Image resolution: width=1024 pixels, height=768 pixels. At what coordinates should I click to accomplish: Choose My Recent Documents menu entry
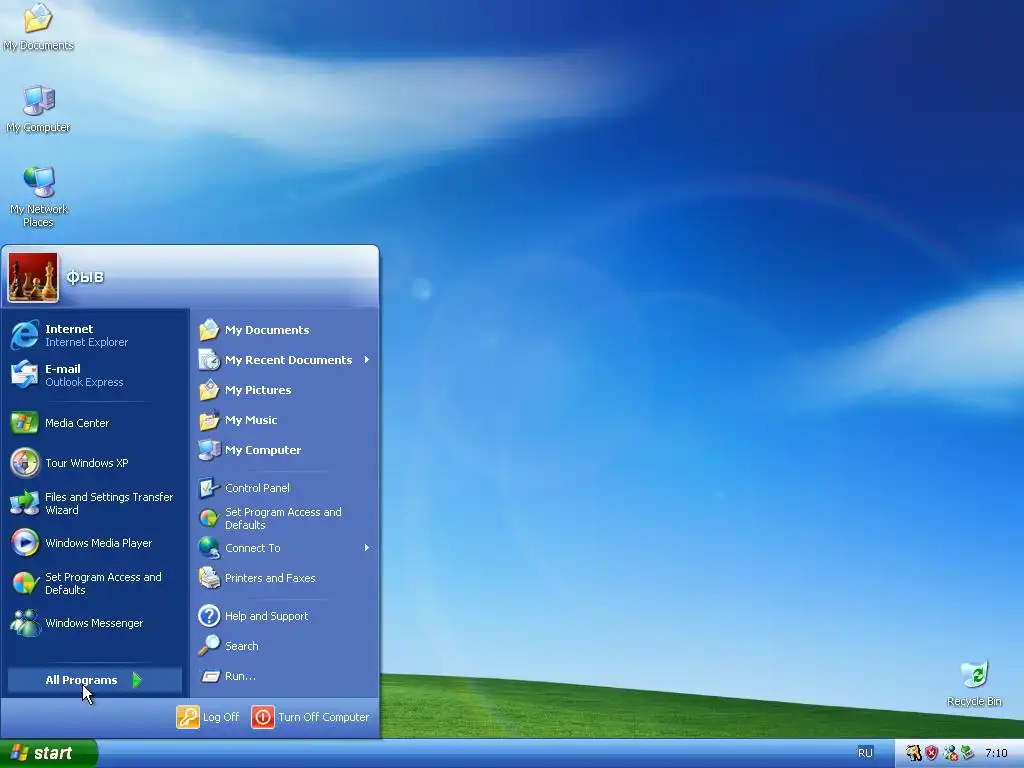click(285, 360)
